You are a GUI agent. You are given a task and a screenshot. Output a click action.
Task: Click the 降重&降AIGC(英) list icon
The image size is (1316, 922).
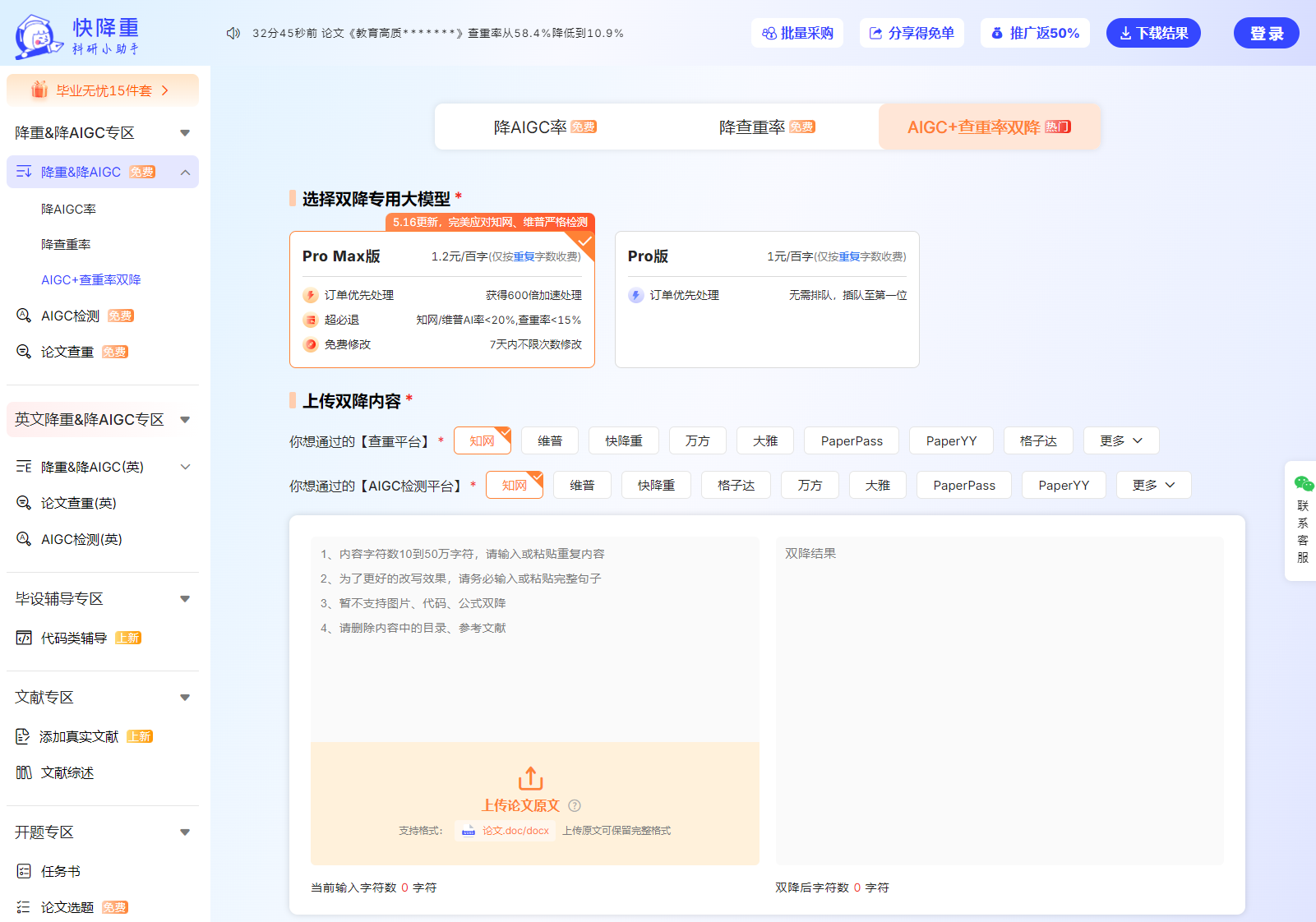(24, 467)
